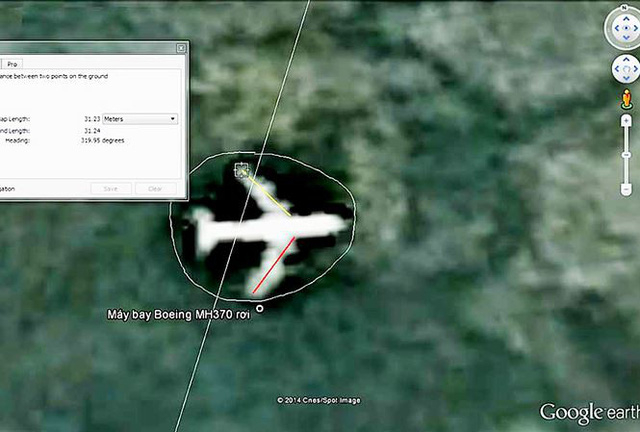Screen dimensions: 640x432
Task: Zoom out with the minus button
Action: pyautogui.click(x=626, y=189)
